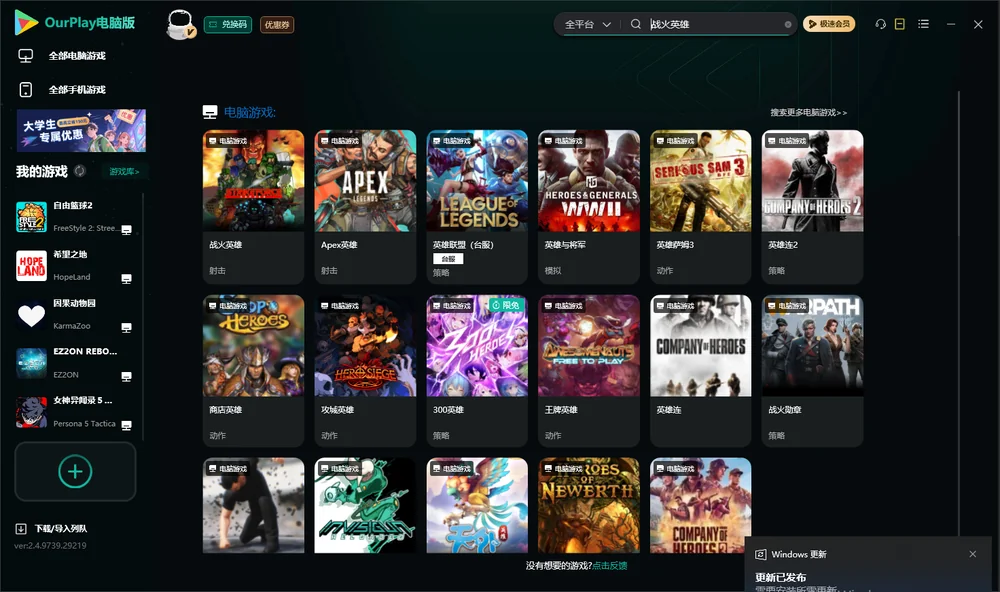Image resolution: width=1000 pixels, height=592 pixels.
Task: Open the 战火英雄 game card
Action: pyautogui.click(x=253, y=207)
